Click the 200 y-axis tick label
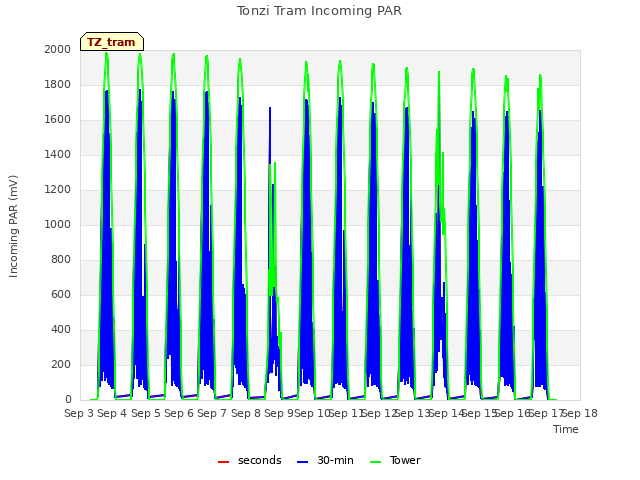Viewport: 640px width, 480px height. point(61,364)
